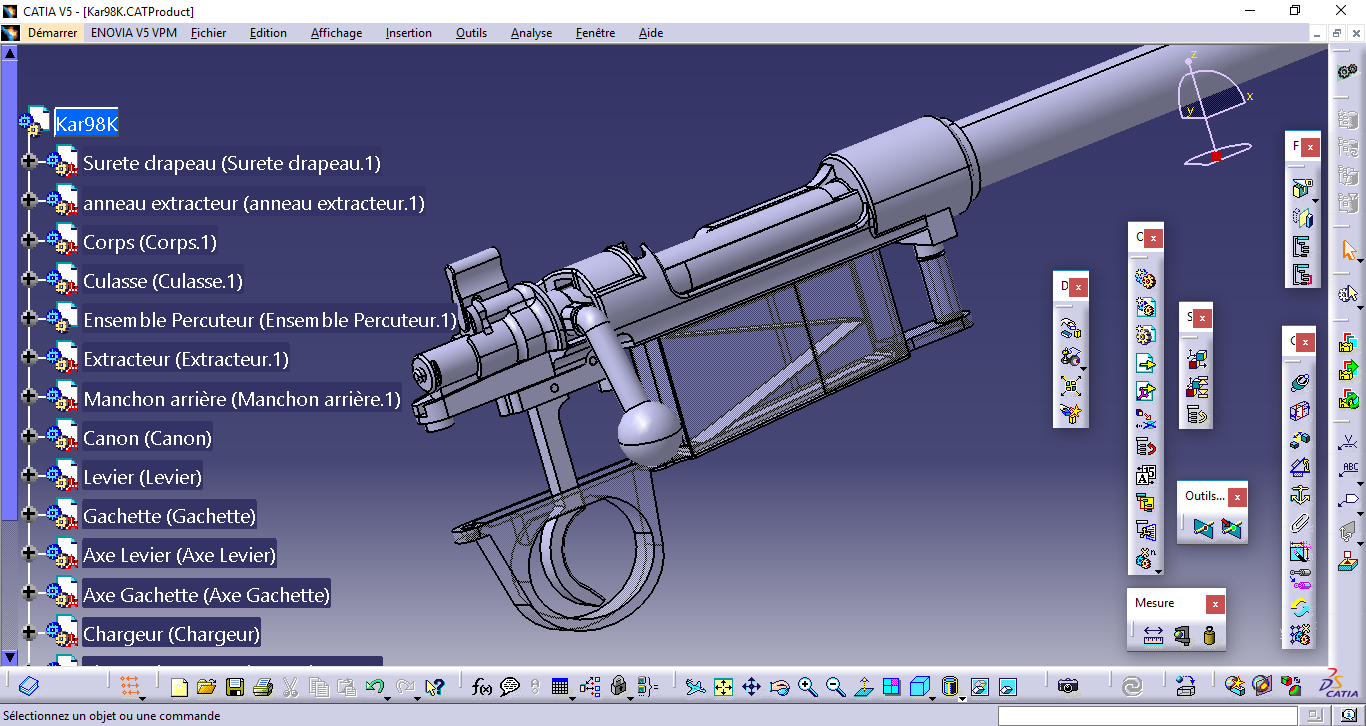This screenshot has height=726, width=1366.
Task: Select the Rotate view tool
Action: [780, 687]
